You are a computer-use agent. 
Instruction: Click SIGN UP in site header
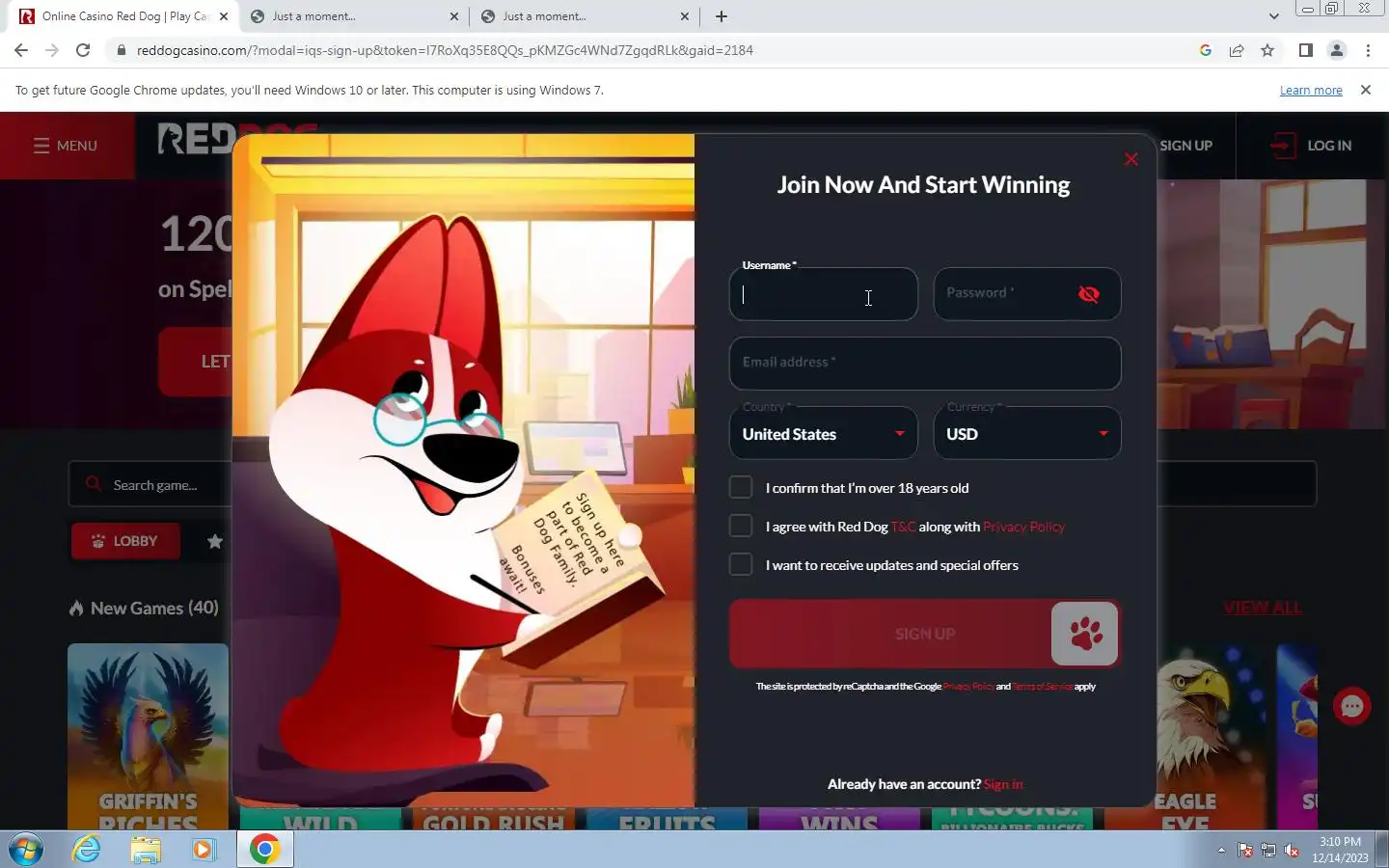click(x=1185, y=146)
